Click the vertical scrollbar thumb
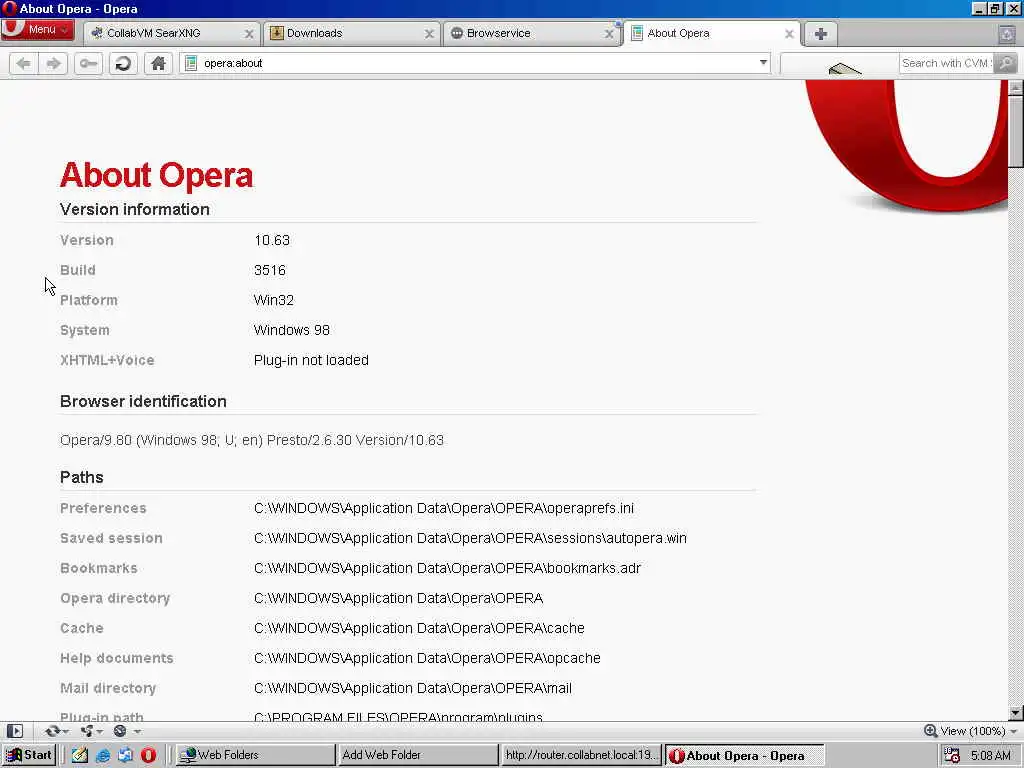Viewport: 1024px width, 768px height. pos(1016,131)
